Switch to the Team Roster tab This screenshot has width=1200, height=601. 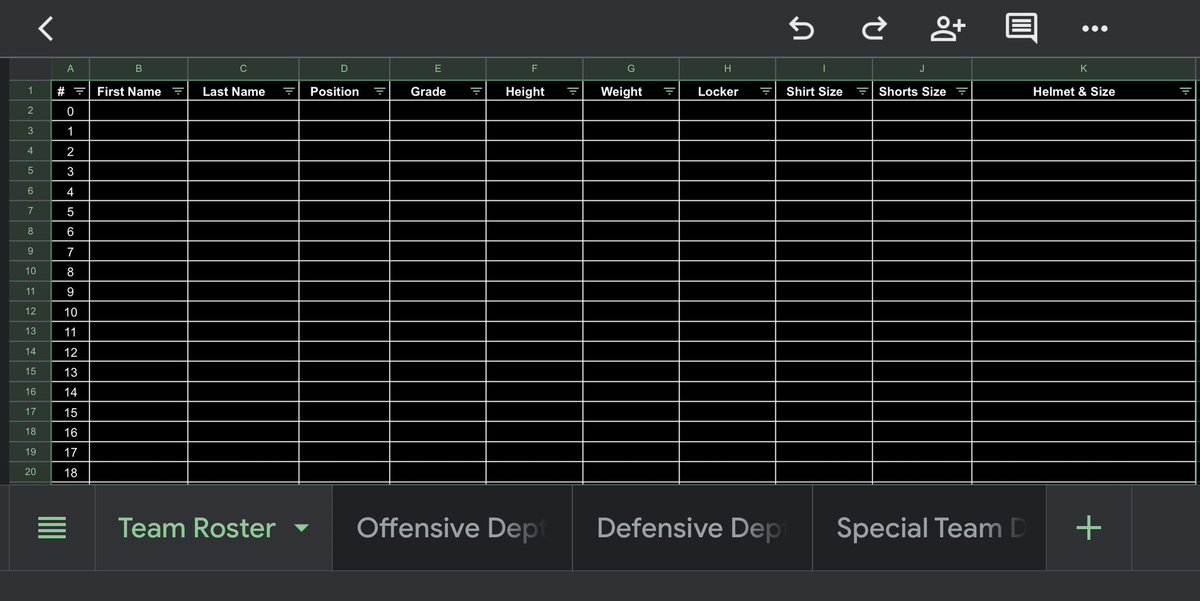[213, 528]
